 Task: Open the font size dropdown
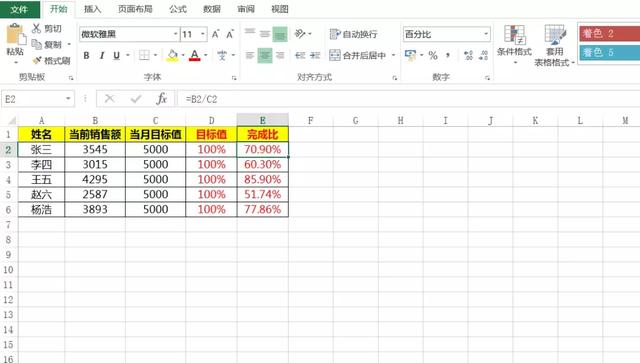(x=202, y=34)
